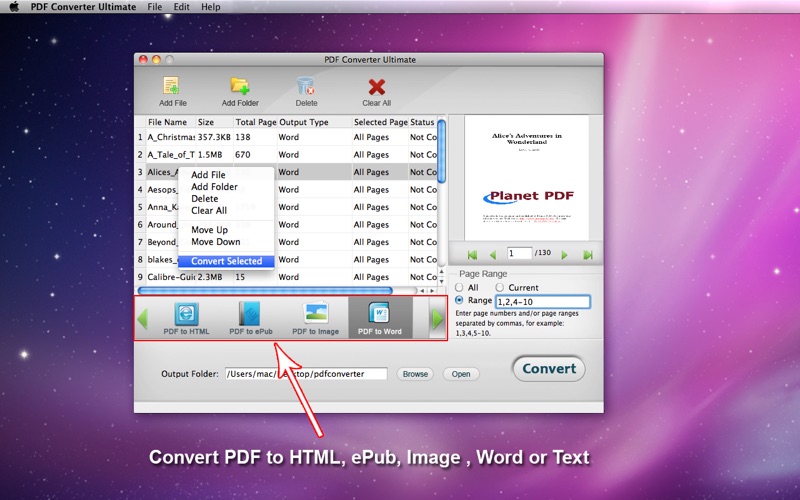
Task: Choose Add Folder from context menu
Action: point(226,187)
